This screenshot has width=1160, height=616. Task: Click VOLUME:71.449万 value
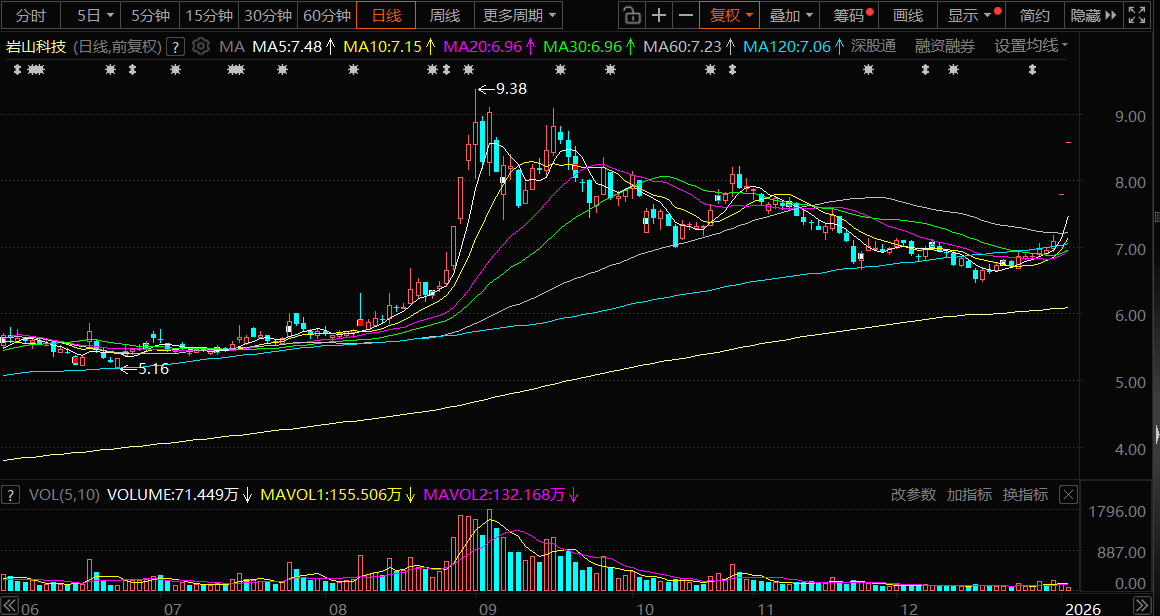(x=173, y=495)
